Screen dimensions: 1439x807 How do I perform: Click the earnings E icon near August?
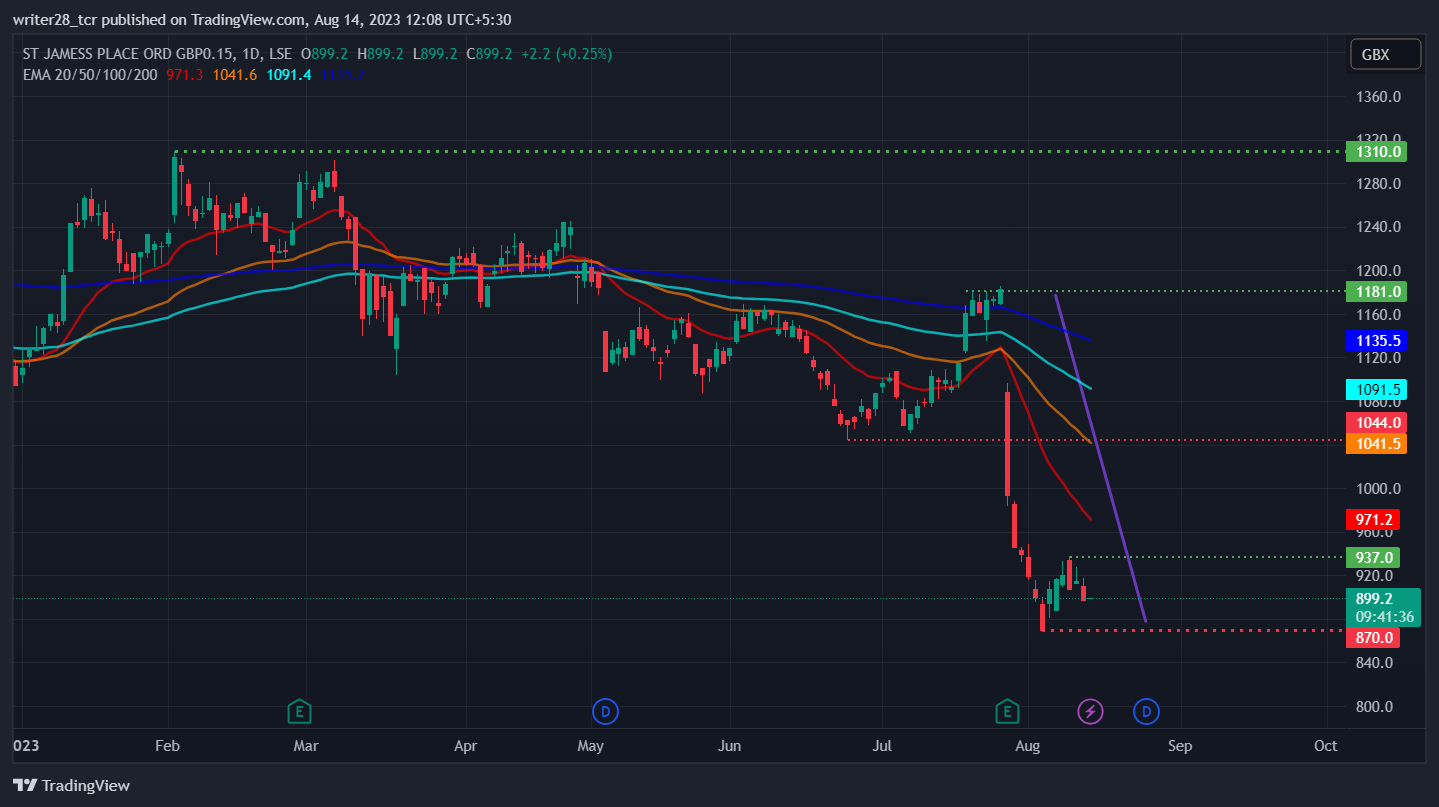1007,712
